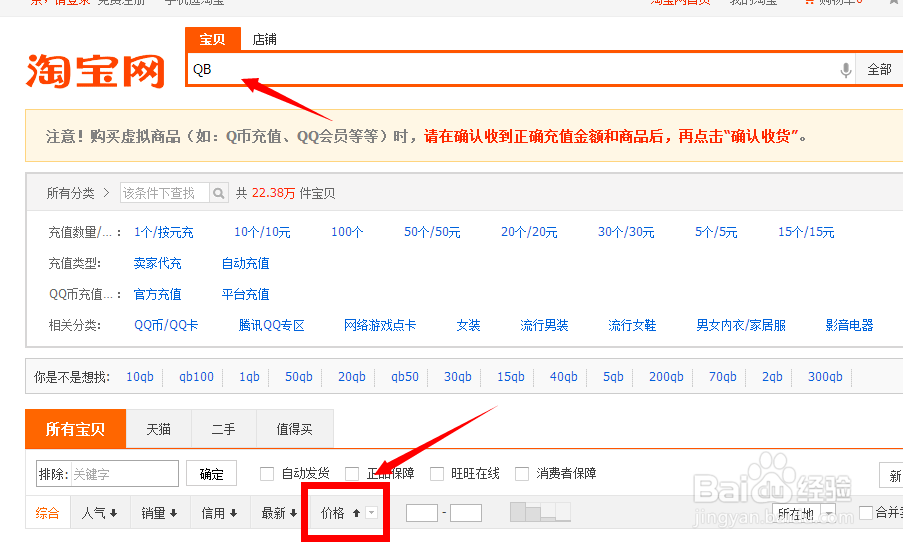Viewport: 903px width, 548px height.
Task: Filter by 10个/10元
Action: click(262, 232)
